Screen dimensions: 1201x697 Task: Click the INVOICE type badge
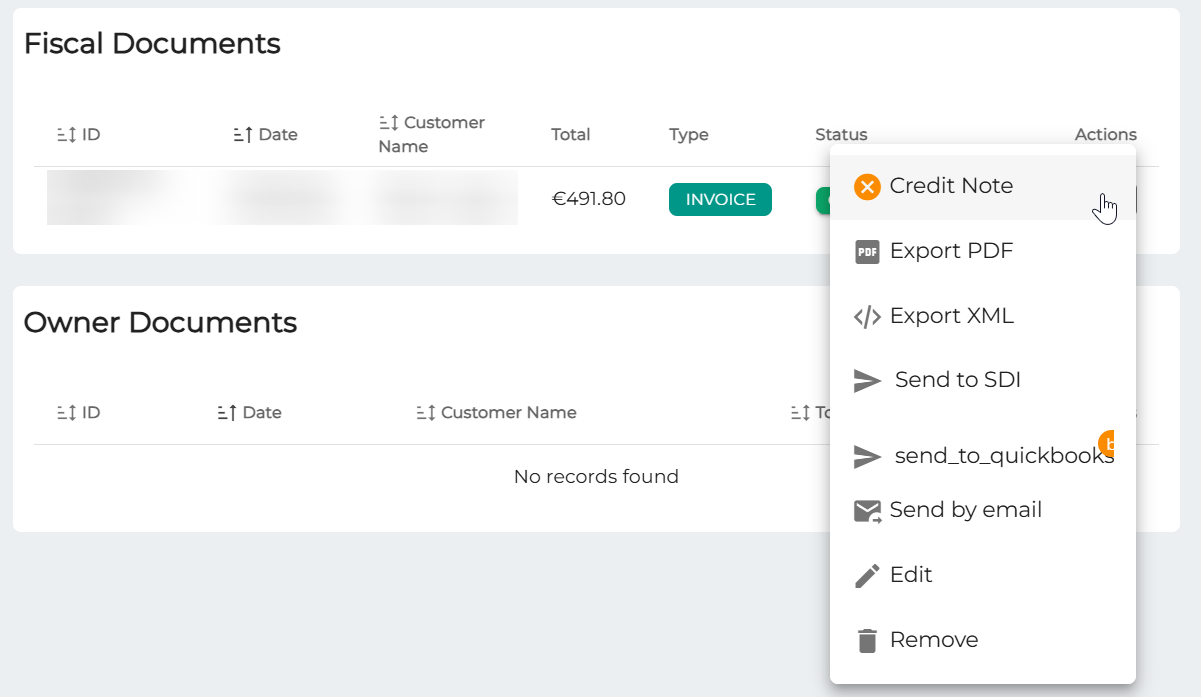pos(720,199)
